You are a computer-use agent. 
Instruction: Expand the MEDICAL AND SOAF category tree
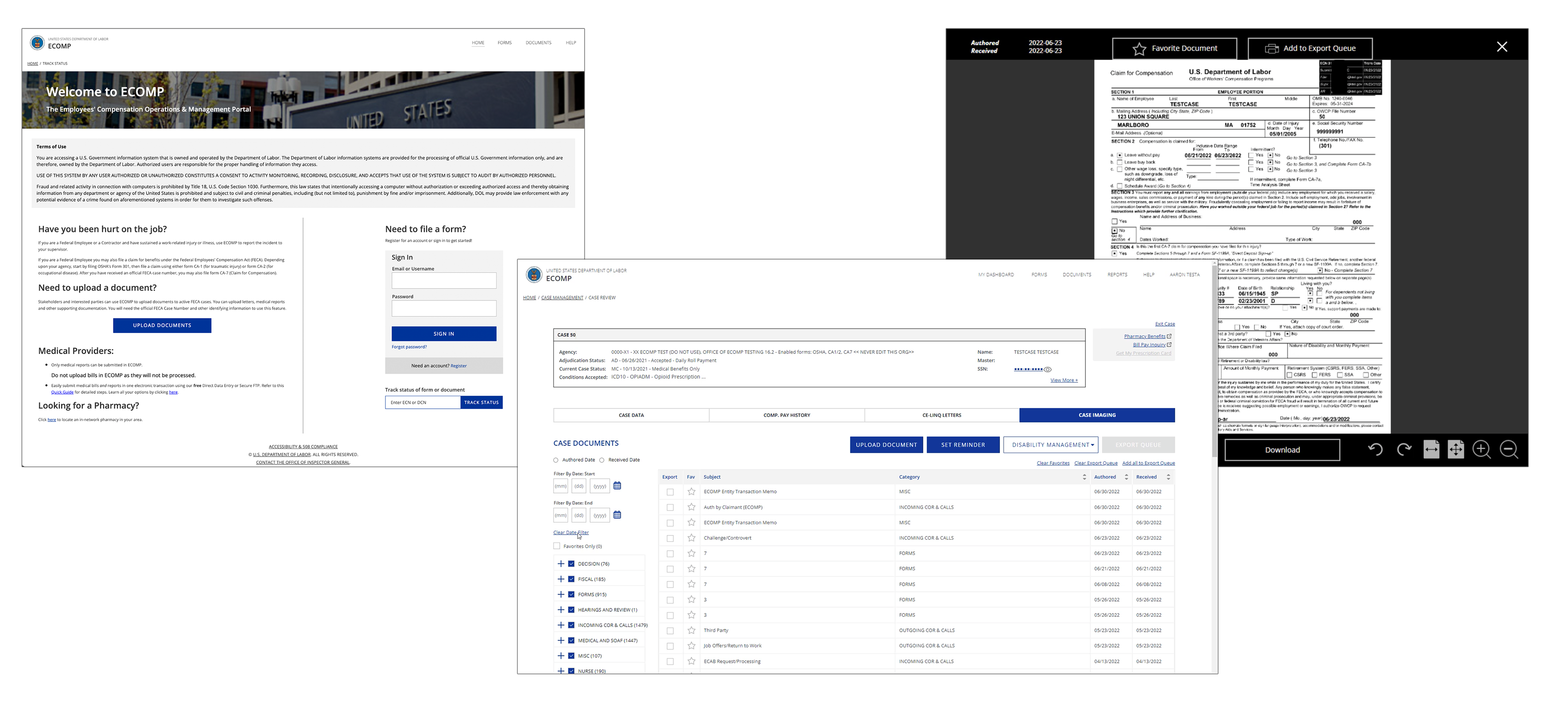coord(561,640)
